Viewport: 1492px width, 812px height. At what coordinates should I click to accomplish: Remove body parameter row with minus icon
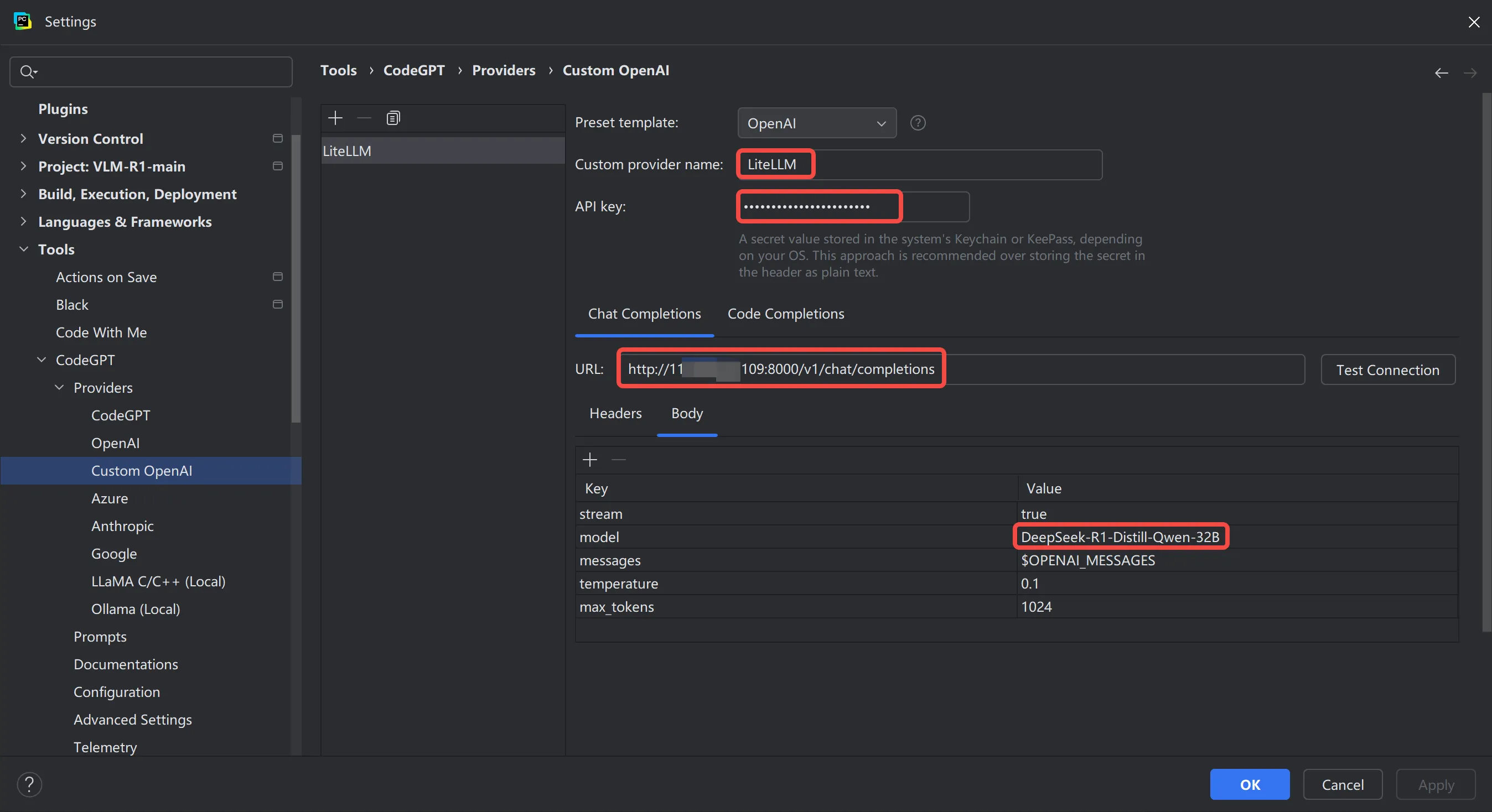(619, 460)
